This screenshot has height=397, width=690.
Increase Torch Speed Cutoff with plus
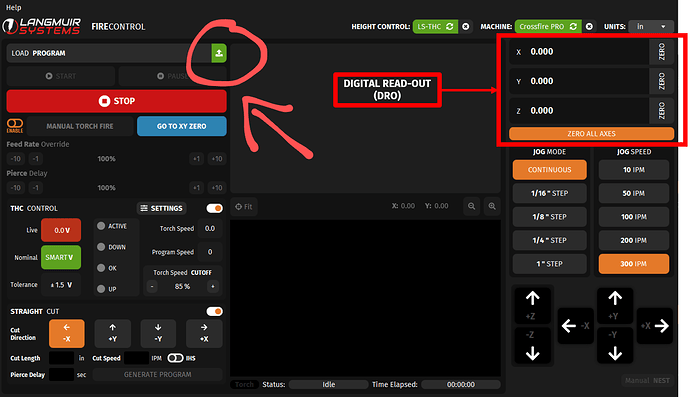213,287
